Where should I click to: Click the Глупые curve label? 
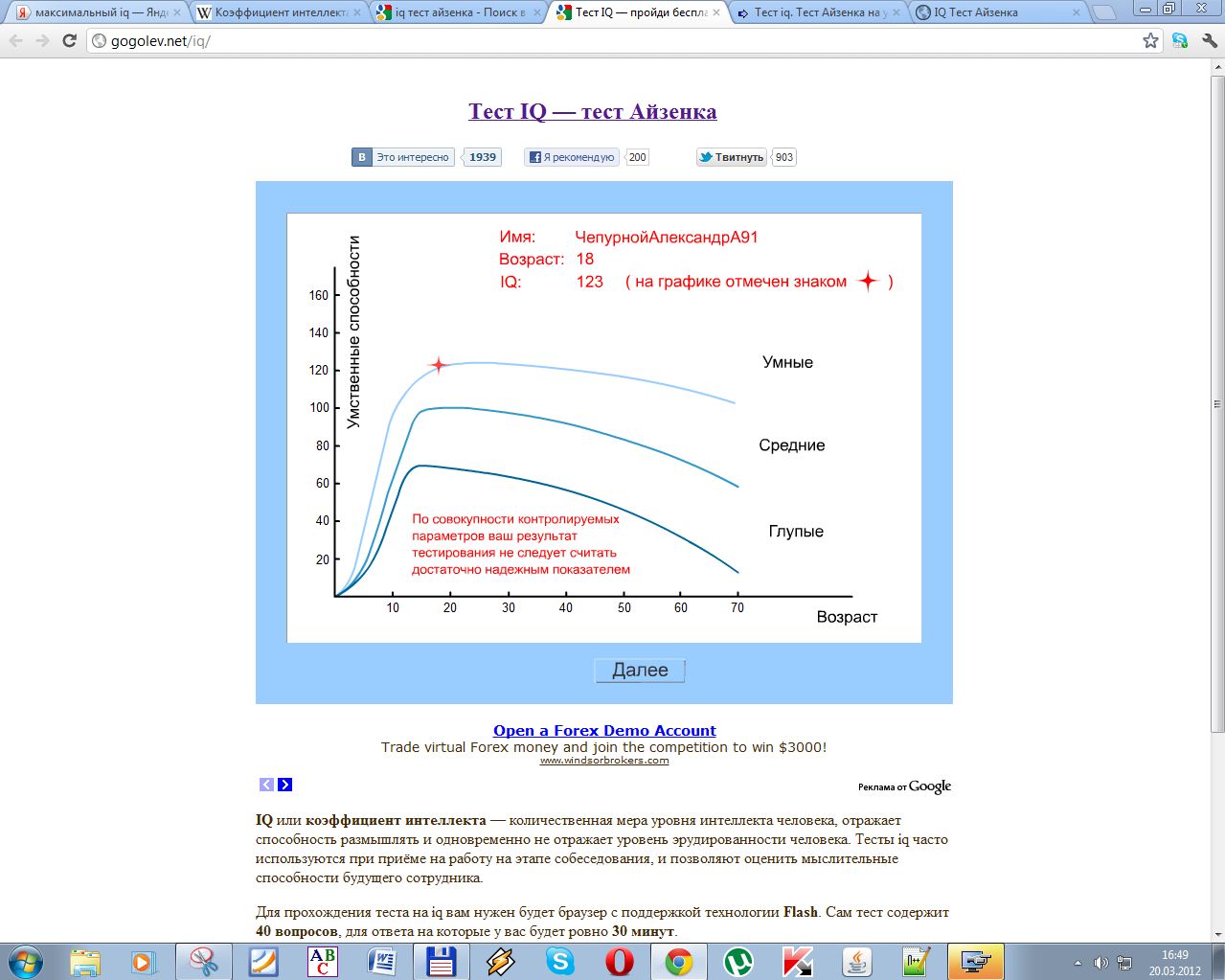(x=796, y=532)
